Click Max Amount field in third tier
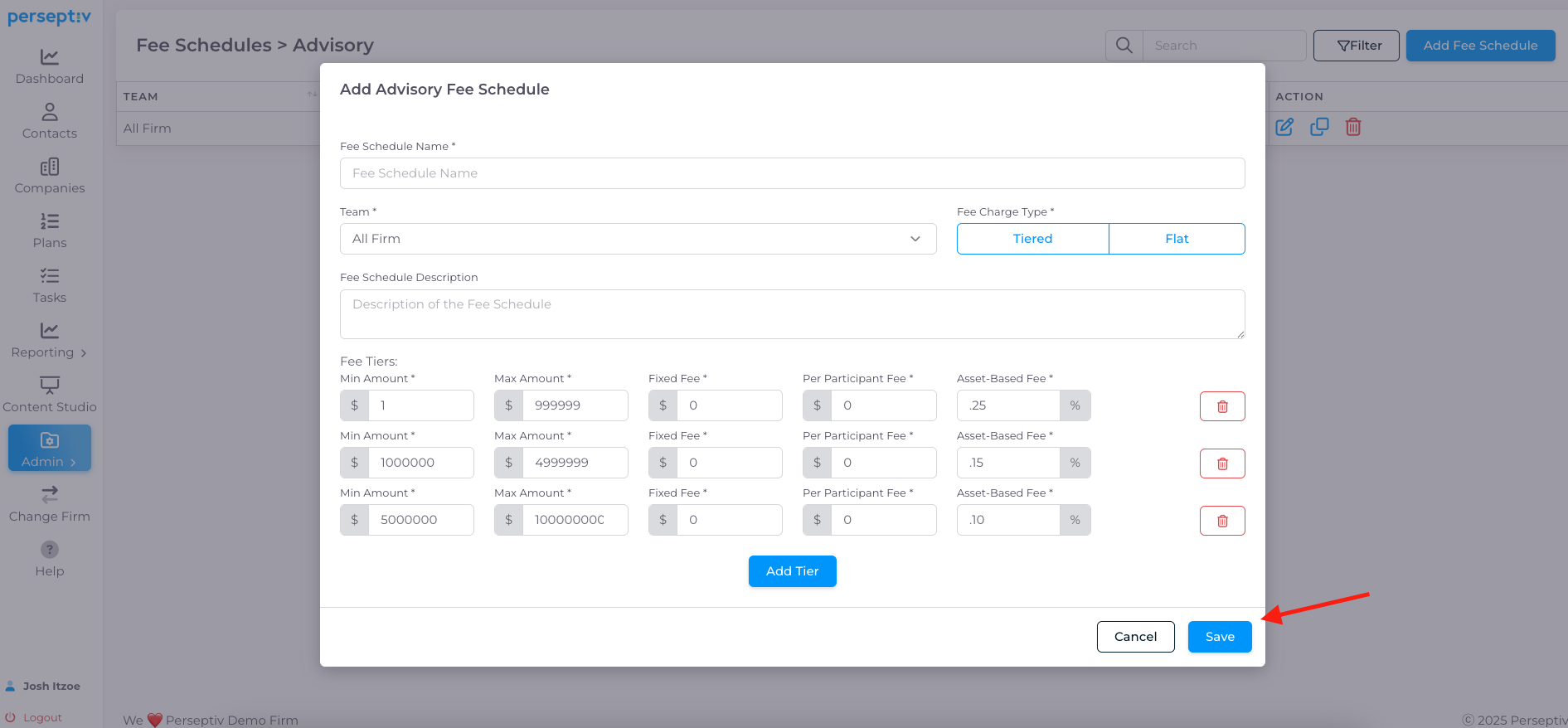This screenshot has height=728, width=1568. [x=575, y=520]
